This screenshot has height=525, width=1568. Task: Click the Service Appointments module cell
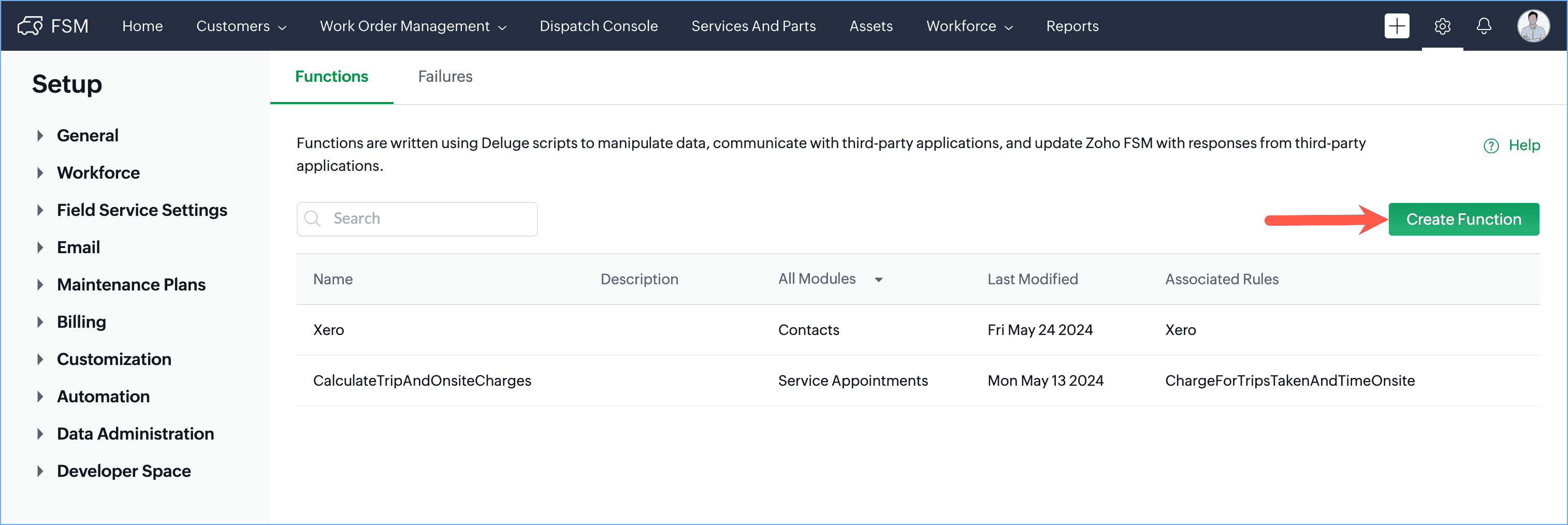853,381
